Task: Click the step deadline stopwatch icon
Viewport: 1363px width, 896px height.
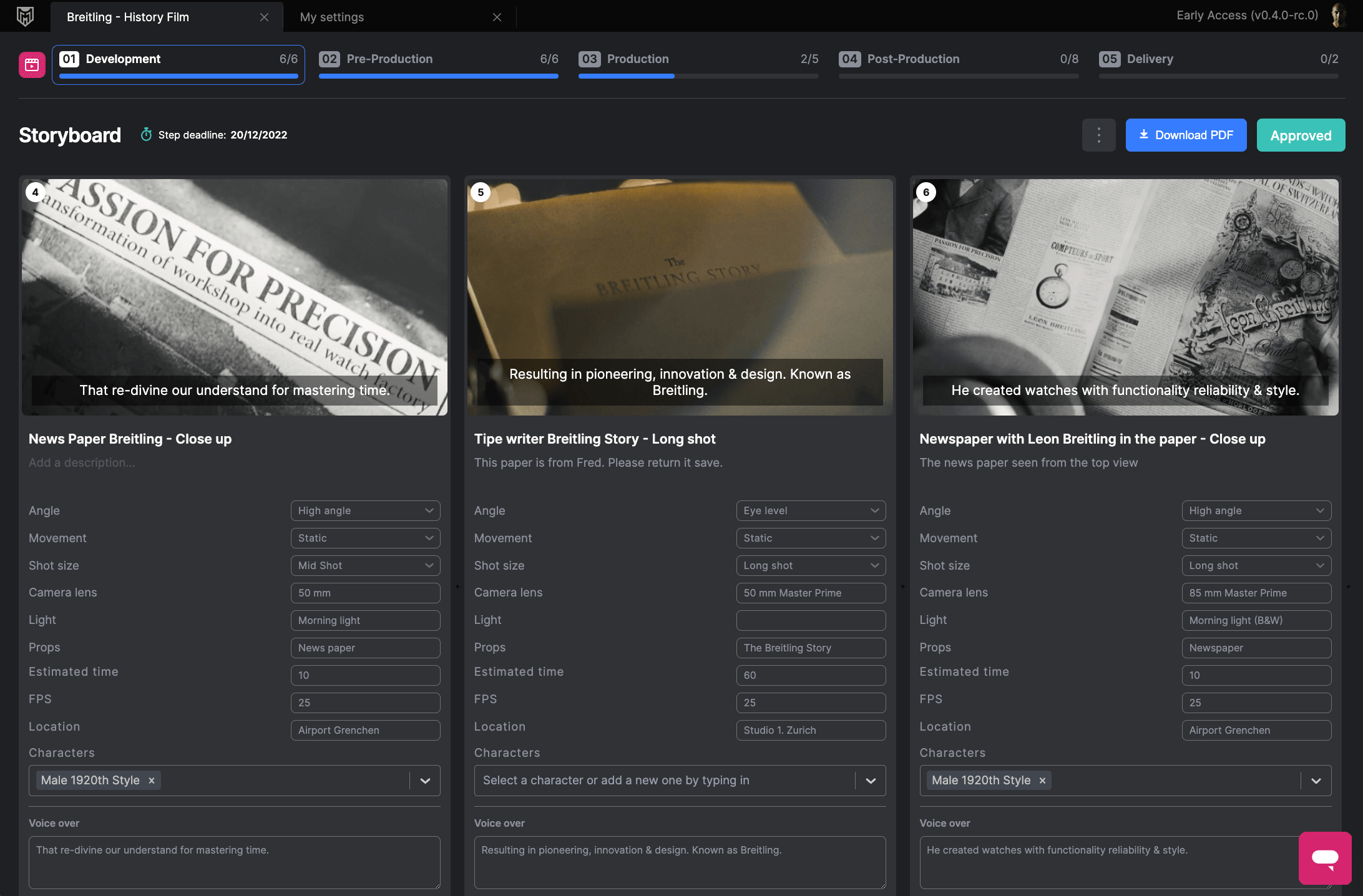Action: point(146,135)
